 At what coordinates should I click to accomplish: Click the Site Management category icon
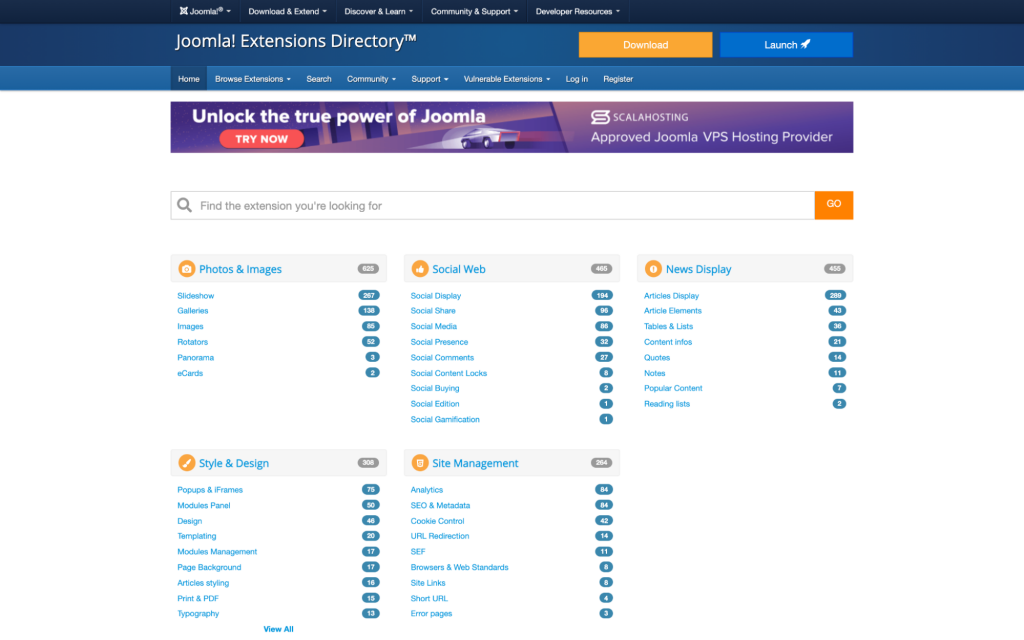click(420, 462)
